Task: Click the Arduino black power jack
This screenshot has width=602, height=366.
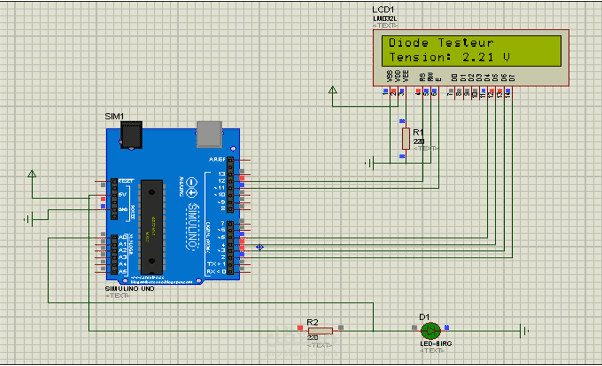Action: point(131,135)
